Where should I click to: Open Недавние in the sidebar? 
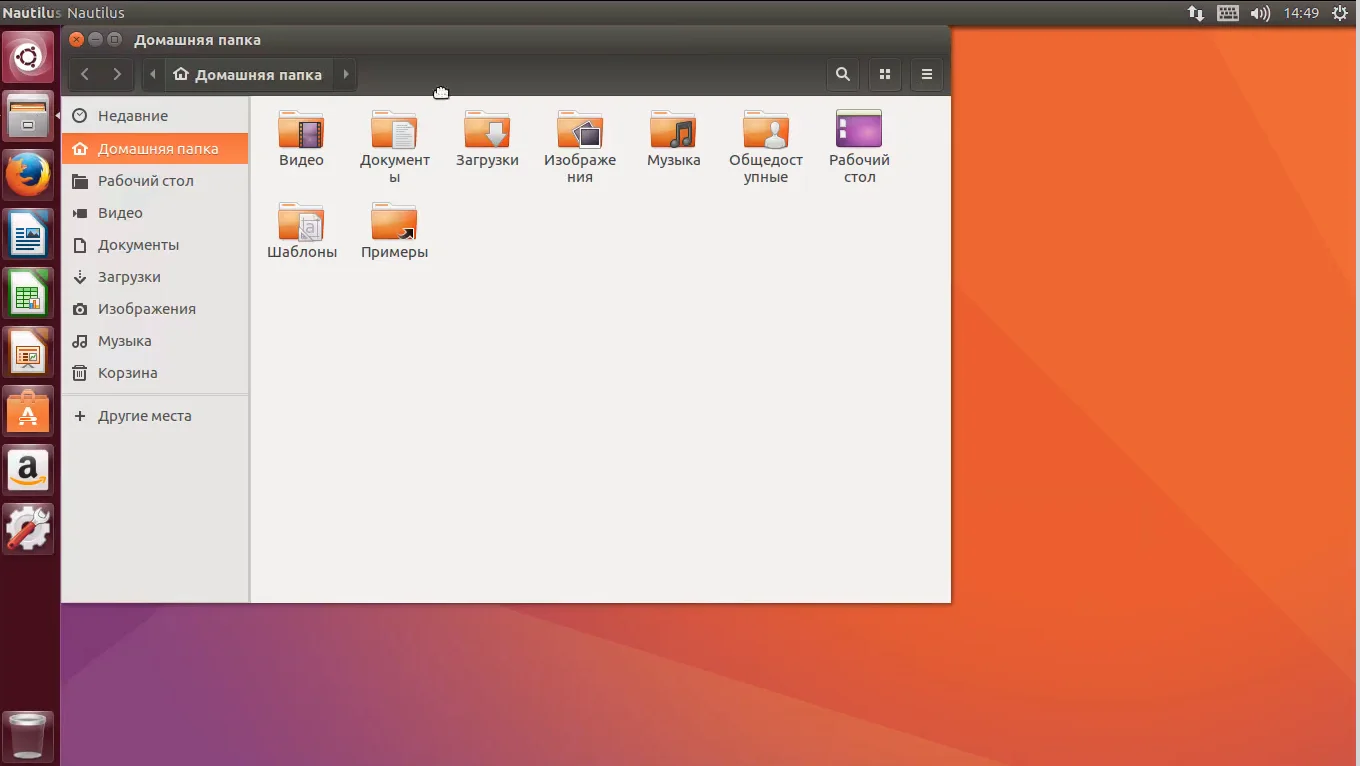(x=133, y=116)
